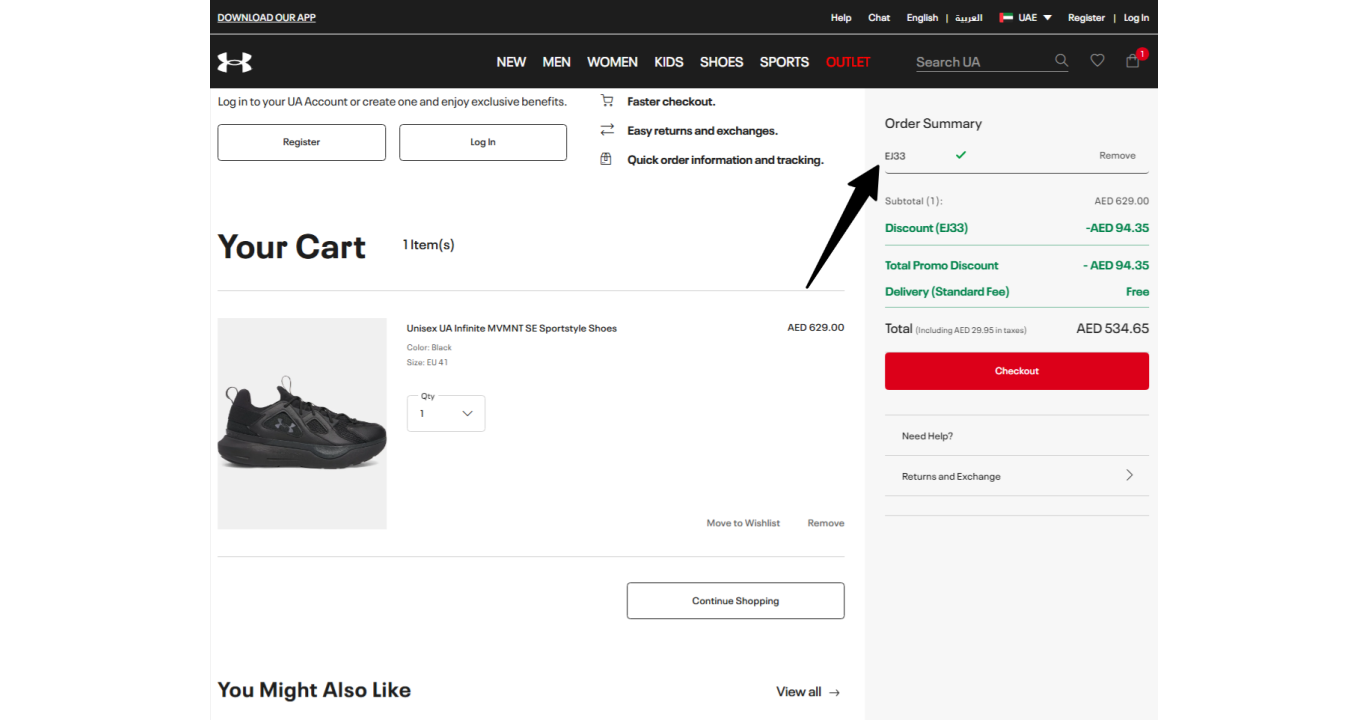Image resolution: width=1368 pixels, height=720 pixels.
Task: Click the arrow icon next to View all
Action: [x=834, y=692]
